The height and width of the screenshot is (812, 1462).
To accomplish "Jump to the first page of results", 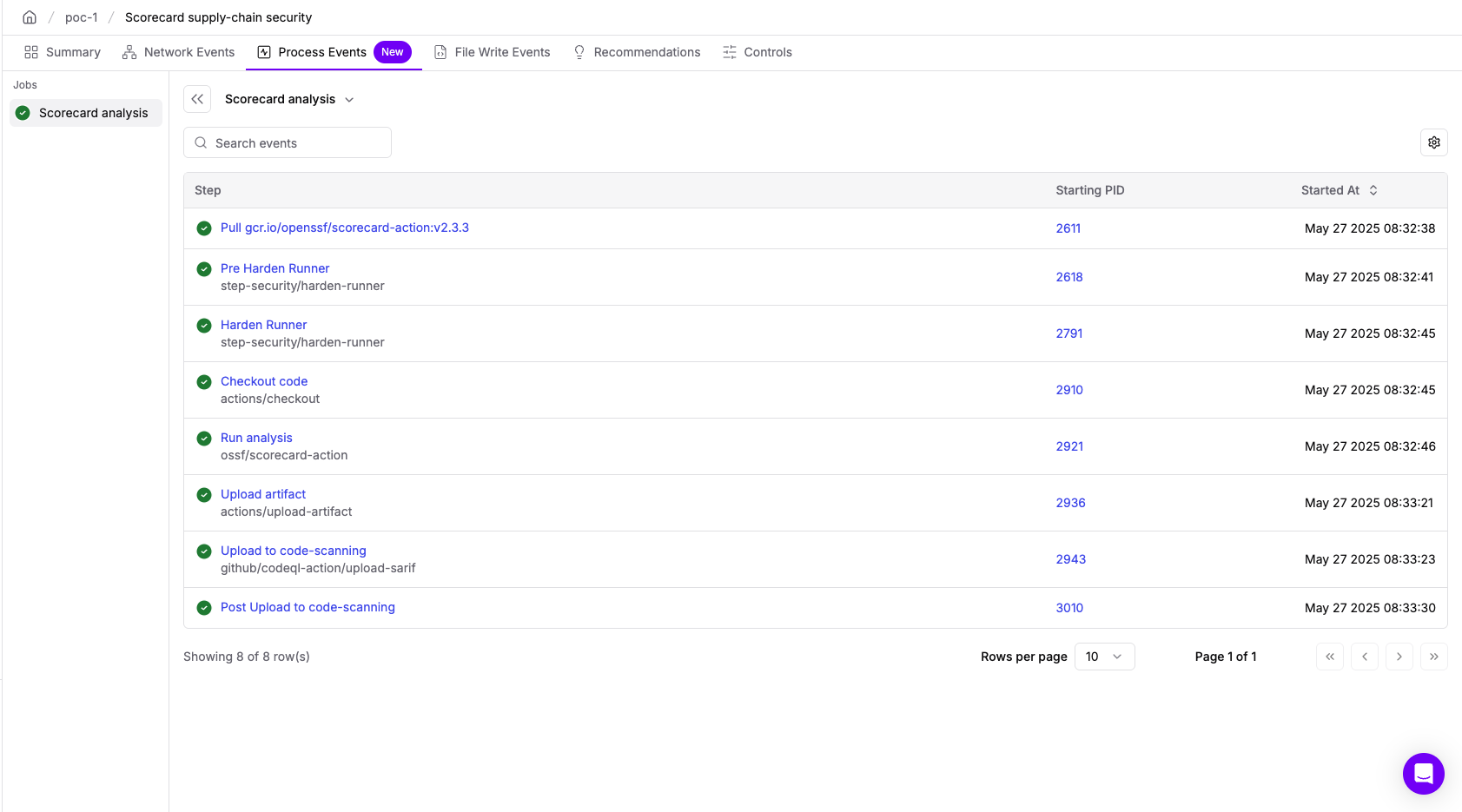I will point(1329,657).
